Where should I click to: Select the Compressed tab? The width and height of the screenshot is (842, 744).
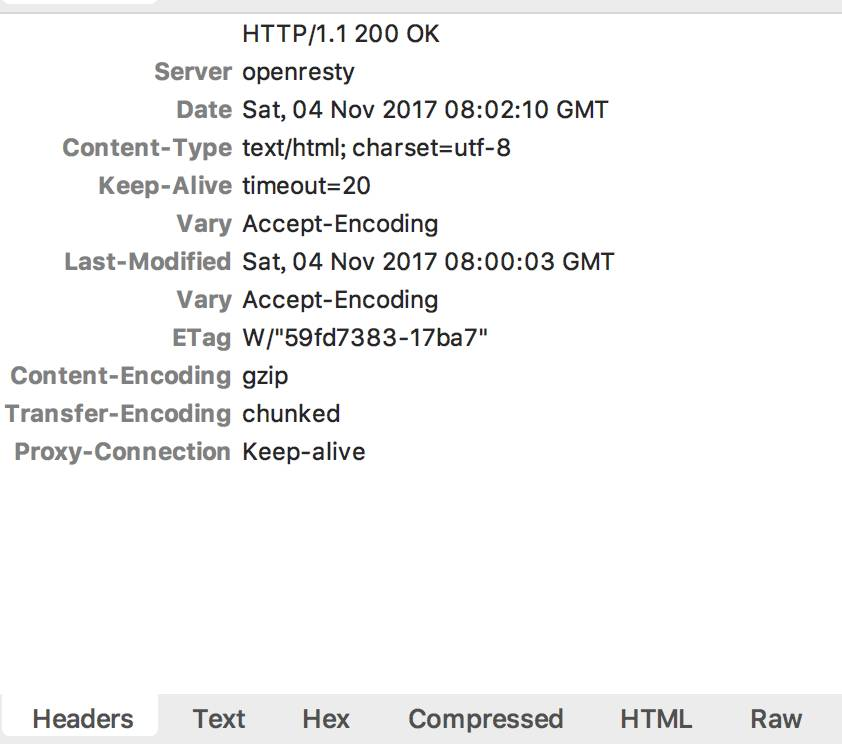(x=485, y=719)
